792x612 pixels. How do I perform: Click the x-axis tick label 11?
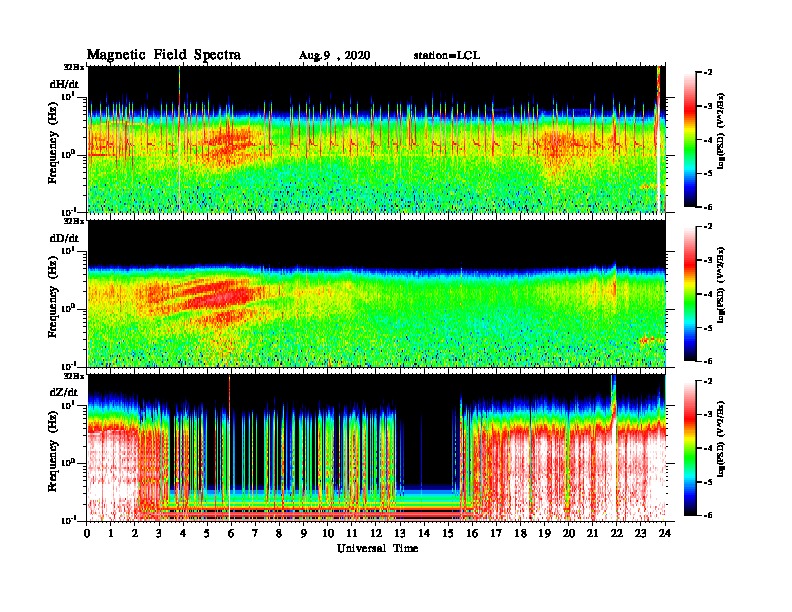point(352,533)
